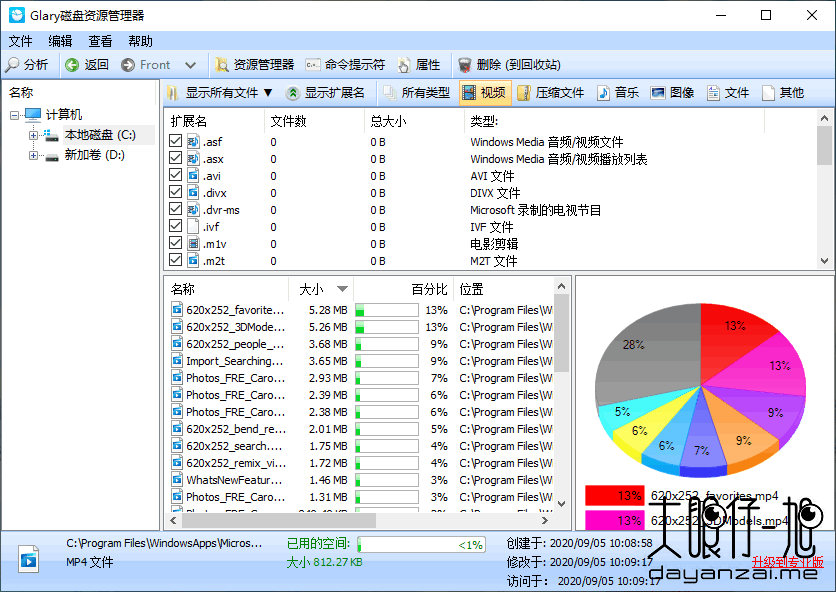Click the green 返回 back arrow icon
836x592 pixels.
click(x=72, y=65)
